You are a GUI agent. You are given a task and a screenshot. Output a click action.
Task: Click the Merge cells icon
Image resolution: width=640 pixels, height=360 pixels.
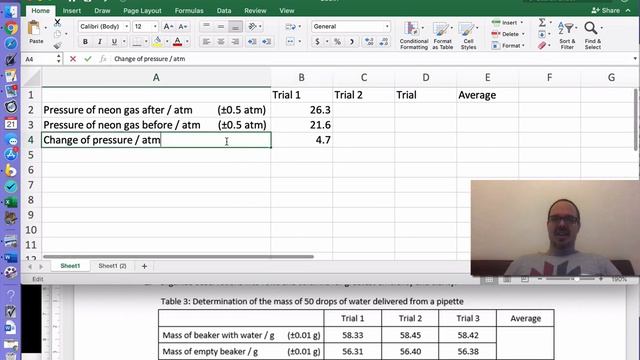click(290, 41)
